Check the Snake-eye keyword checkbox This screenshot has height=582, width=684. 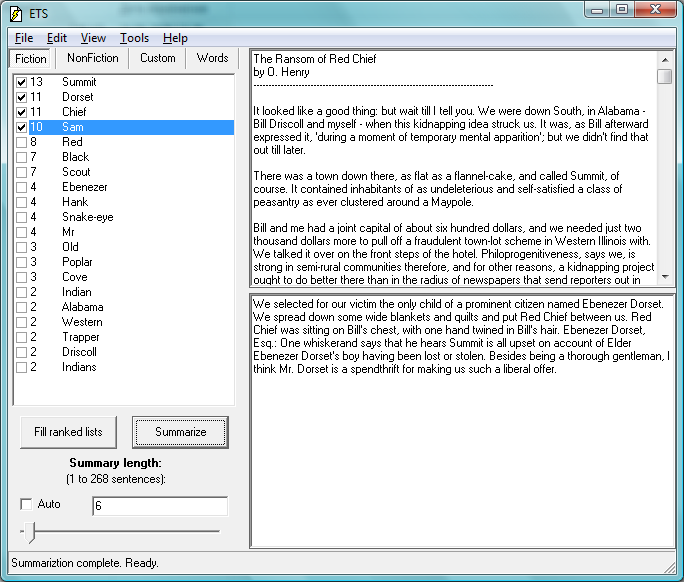21,217
